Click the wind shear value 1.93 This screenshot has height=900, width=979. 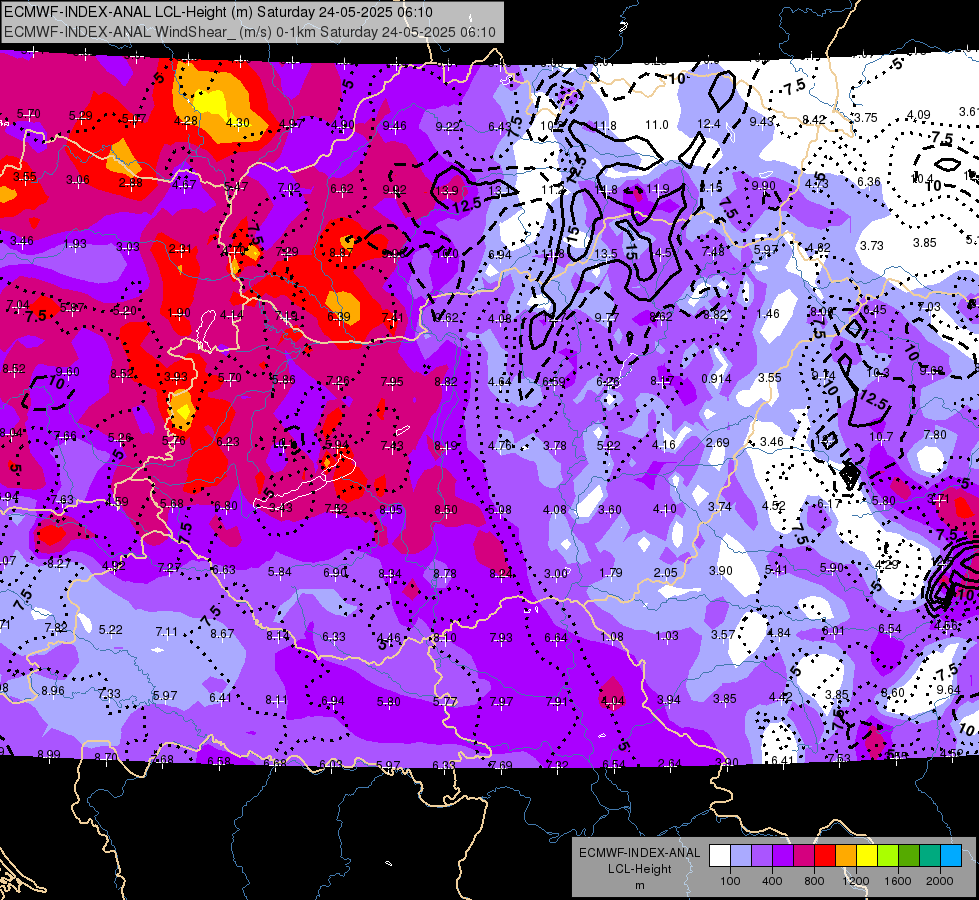click(x=75, y=244)
